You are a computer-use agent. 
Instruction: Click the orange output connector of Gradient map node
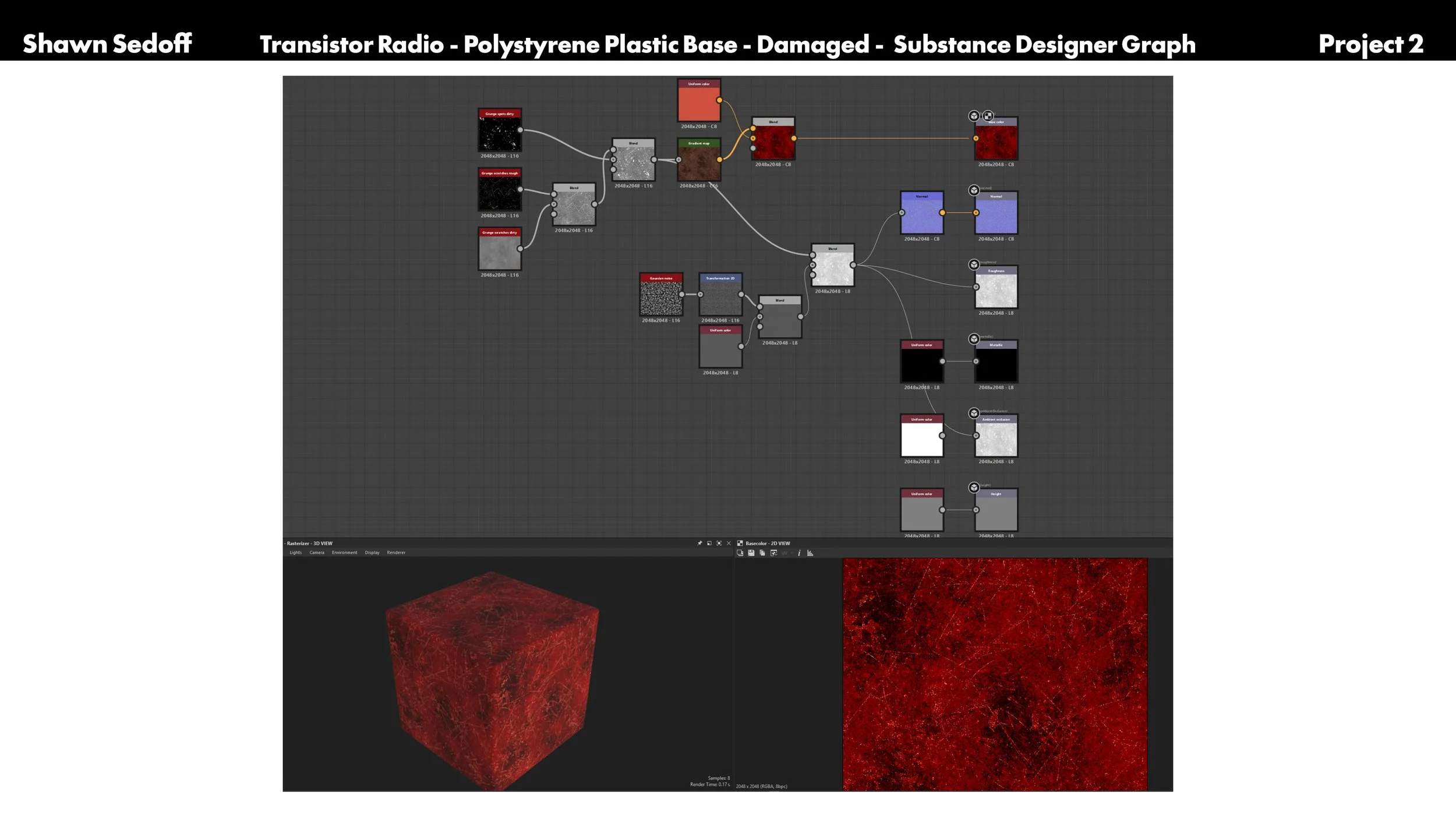coord(719,160)
